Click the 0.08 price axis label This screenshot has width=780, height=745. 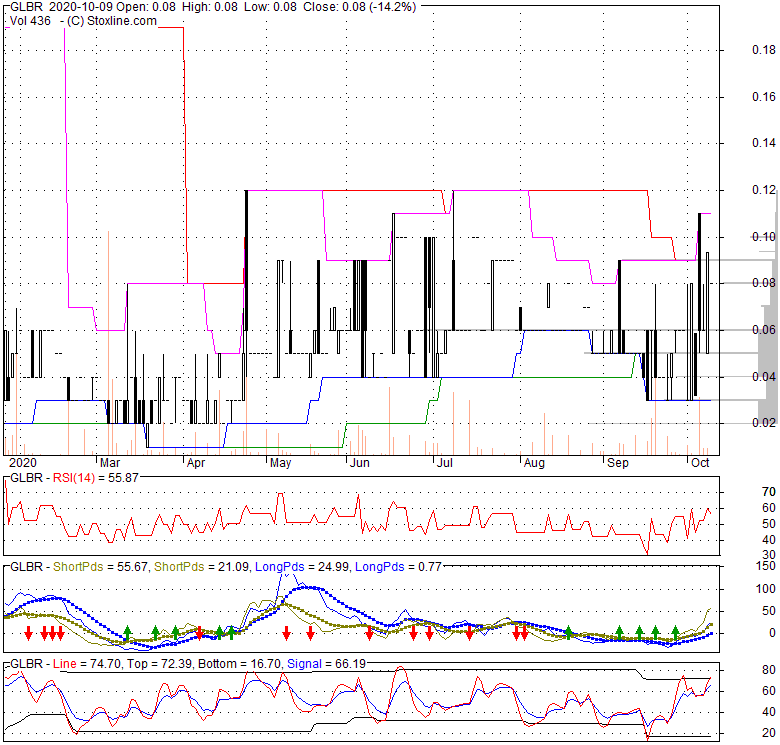[x=764, y=283]
